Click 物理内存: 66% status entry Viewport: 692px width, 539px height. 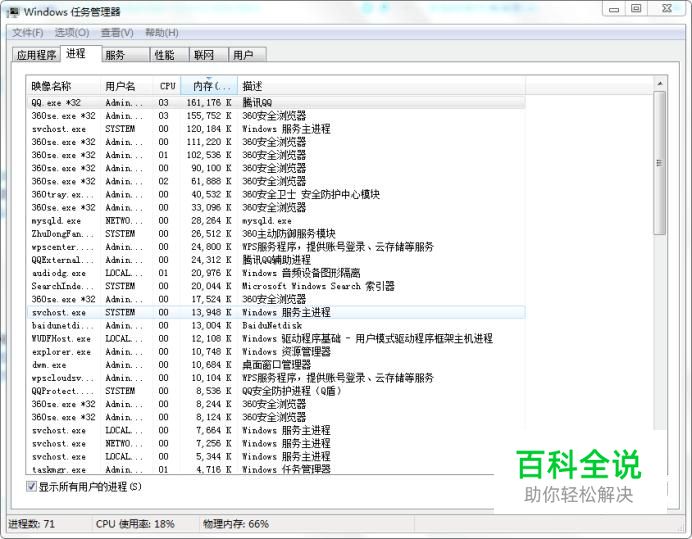pos(236,524)
